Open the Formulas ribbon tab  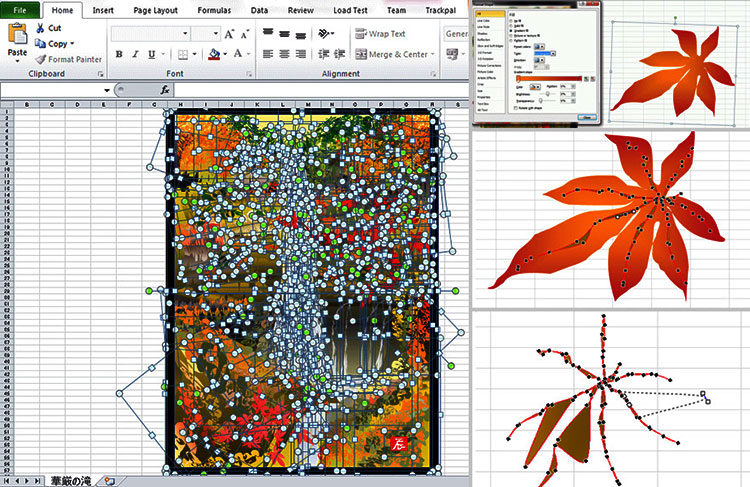(x=213, y=10)
